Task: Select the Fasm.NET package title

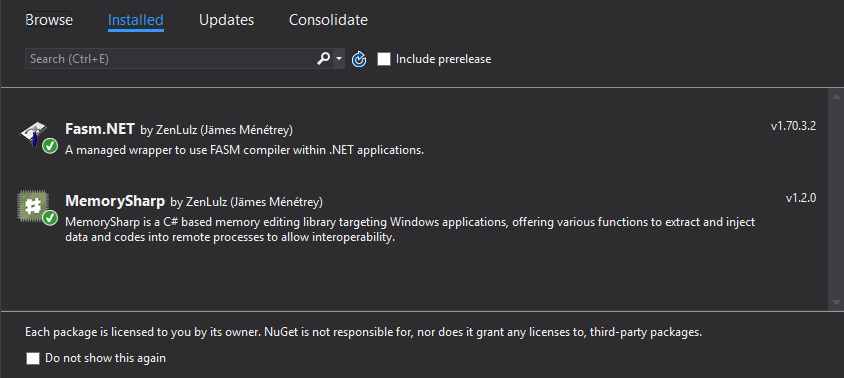Action: pos(100,129)
